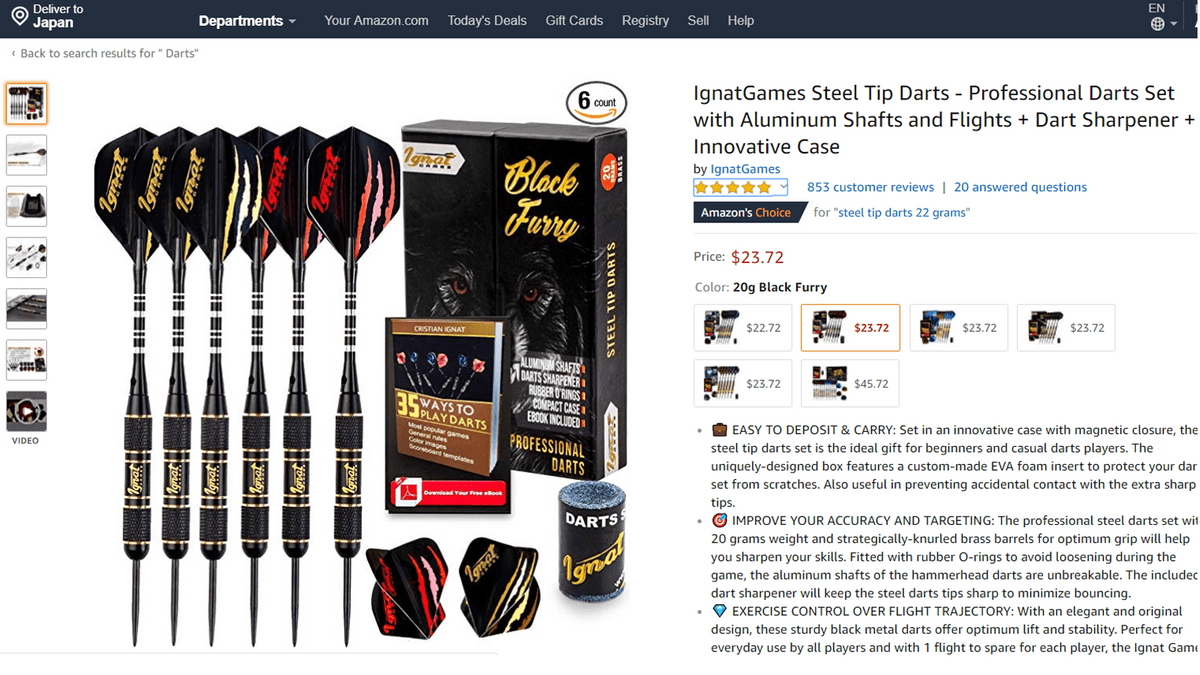1200x675 pixels.
Task: Open the star ratings breakdown arrow
Action: click(782, 187)
